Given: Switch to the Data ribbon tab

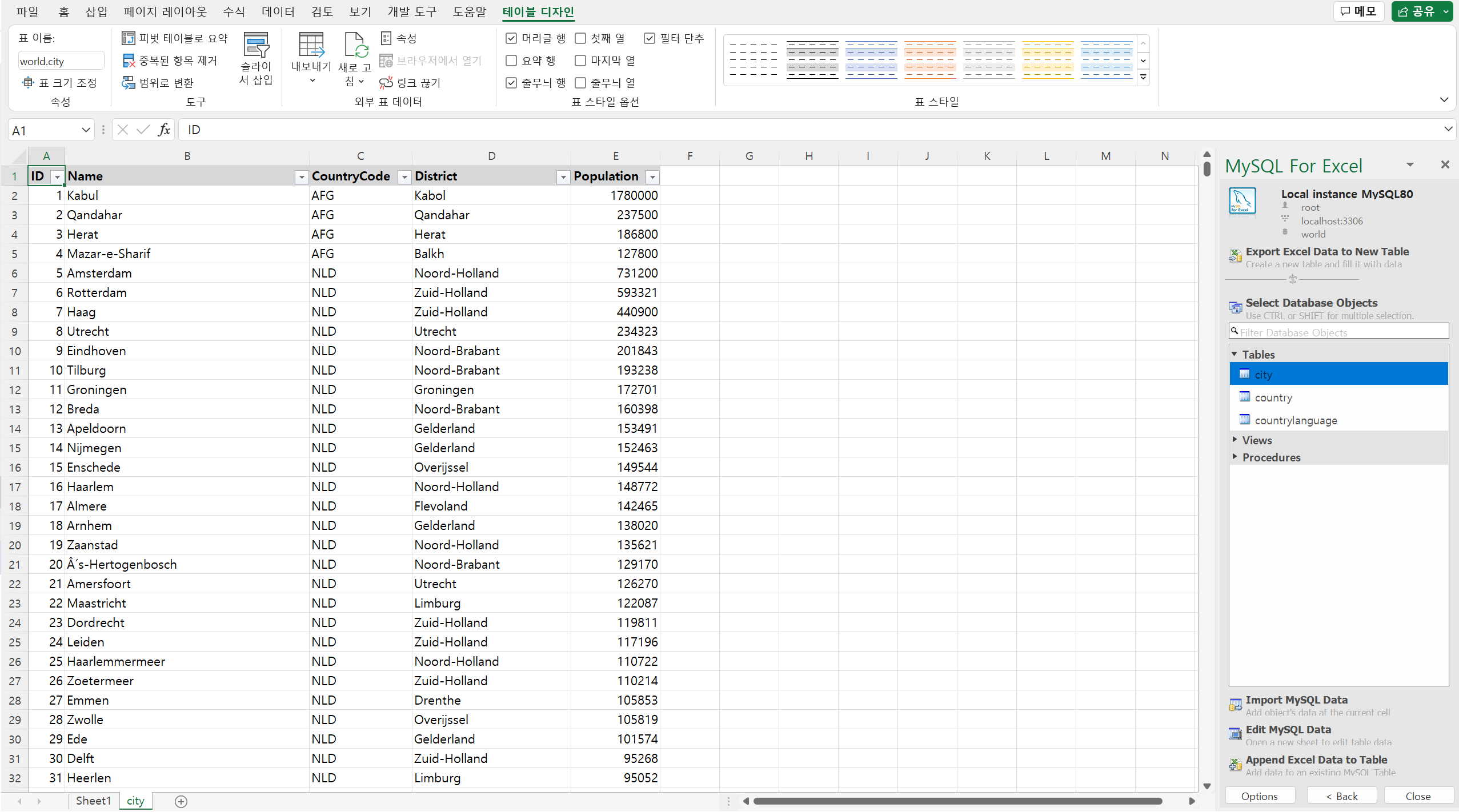Looking at the screenshot, I should 278,11.
